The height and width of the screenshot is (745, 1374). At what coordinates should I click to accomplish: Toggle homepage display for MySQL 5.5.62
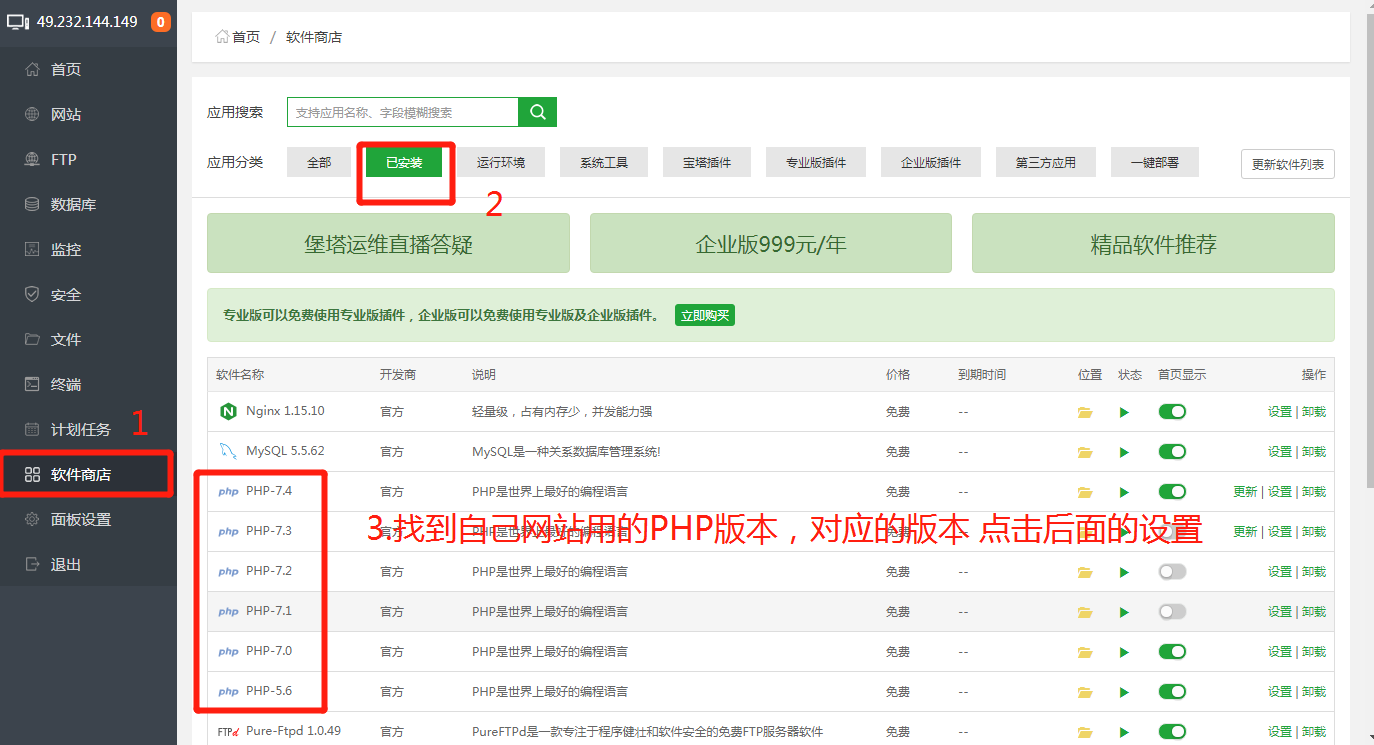coord(1172,451)
